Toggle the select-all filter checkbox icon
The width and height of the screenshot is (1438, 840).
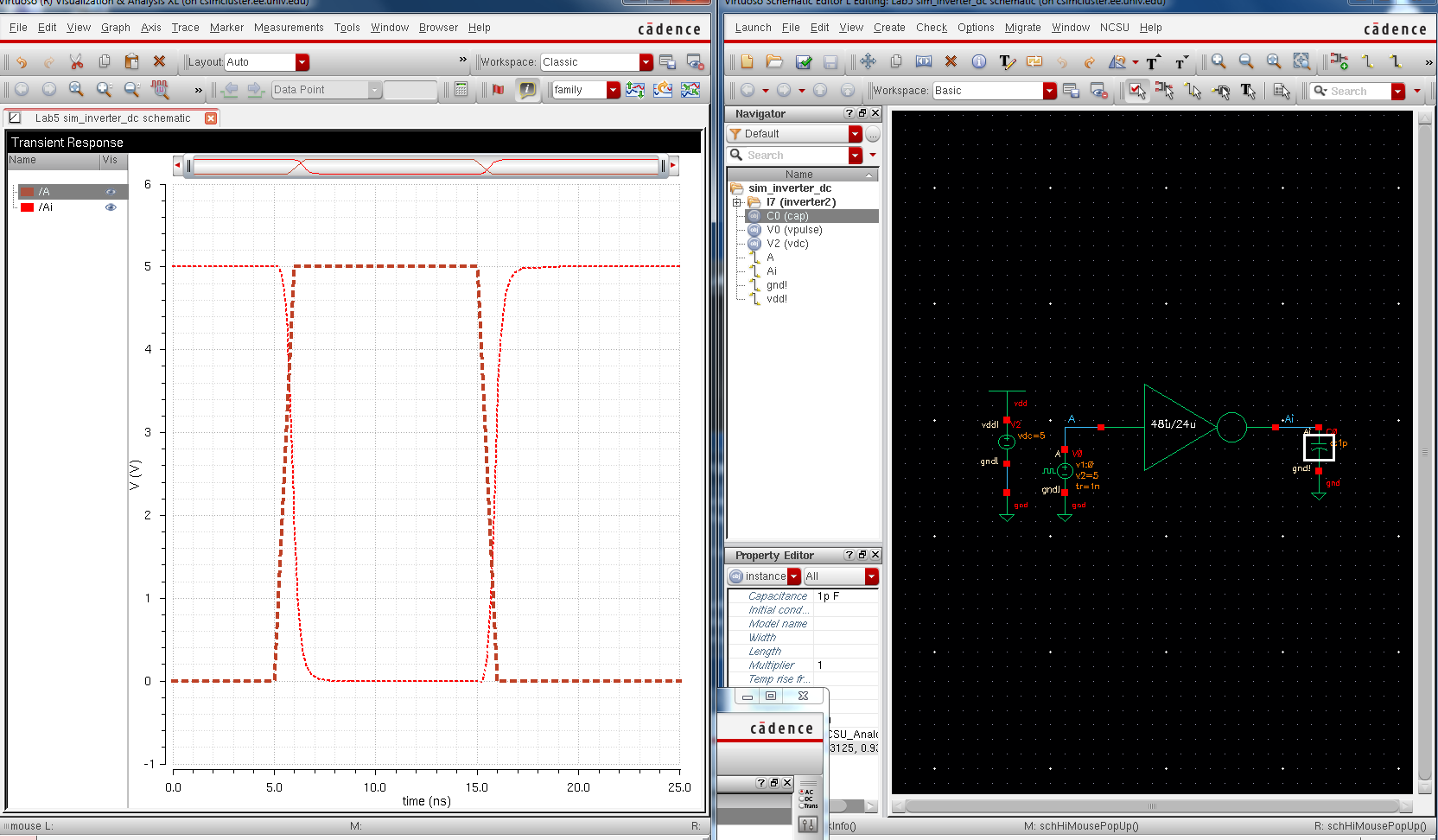click(1137, 90)
